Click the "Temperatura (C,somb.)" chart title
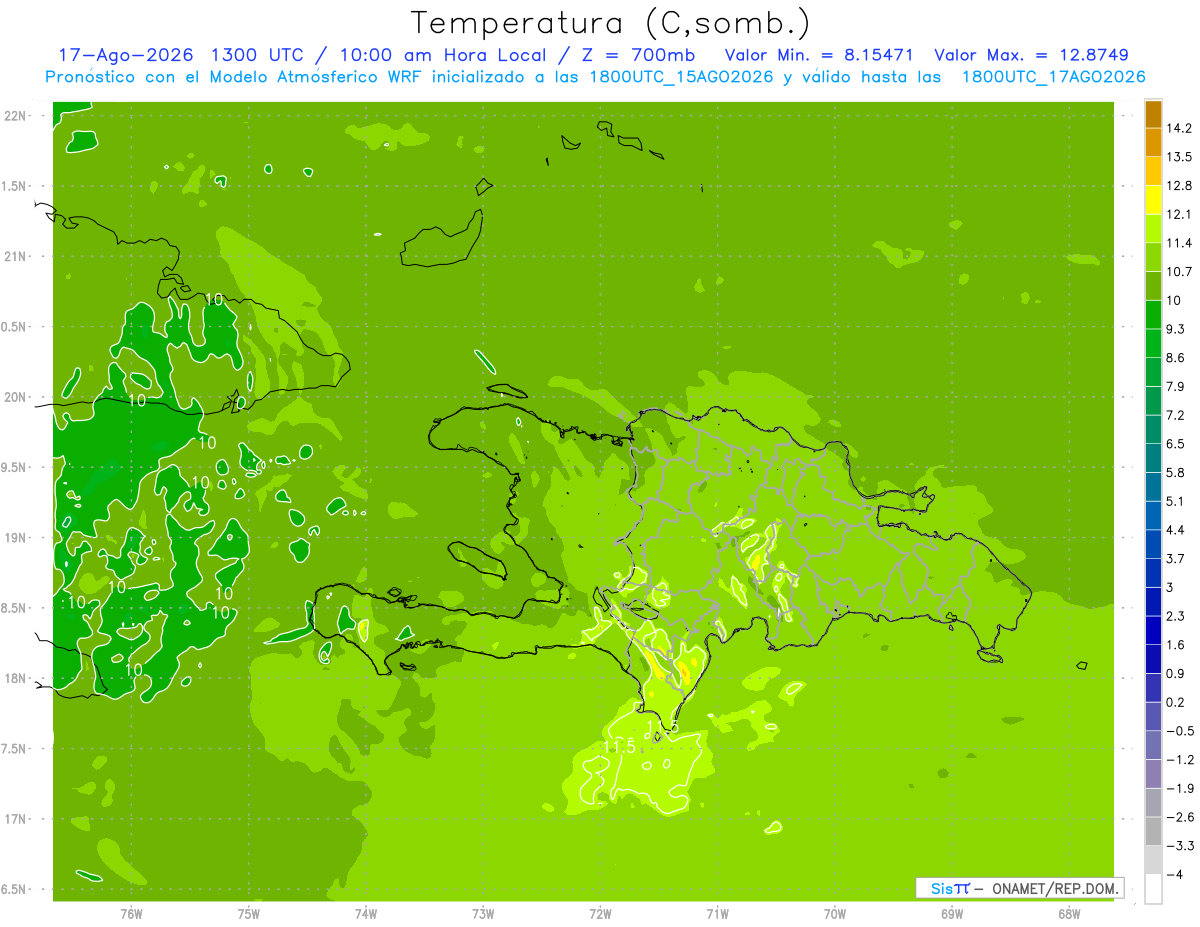1200x927 pixels. coord(610,23)
